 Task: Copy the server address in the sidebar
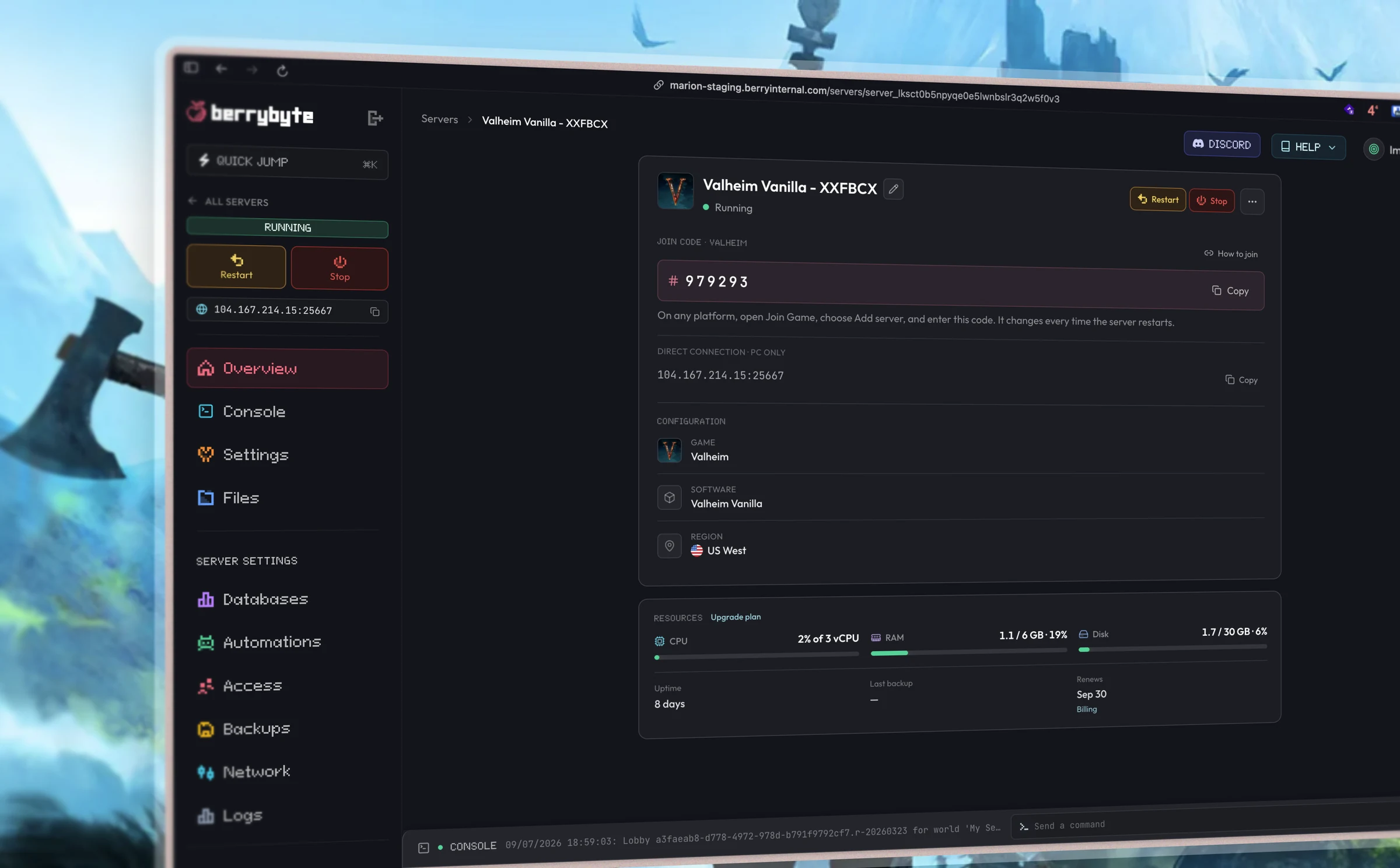[x=375, y=312]
